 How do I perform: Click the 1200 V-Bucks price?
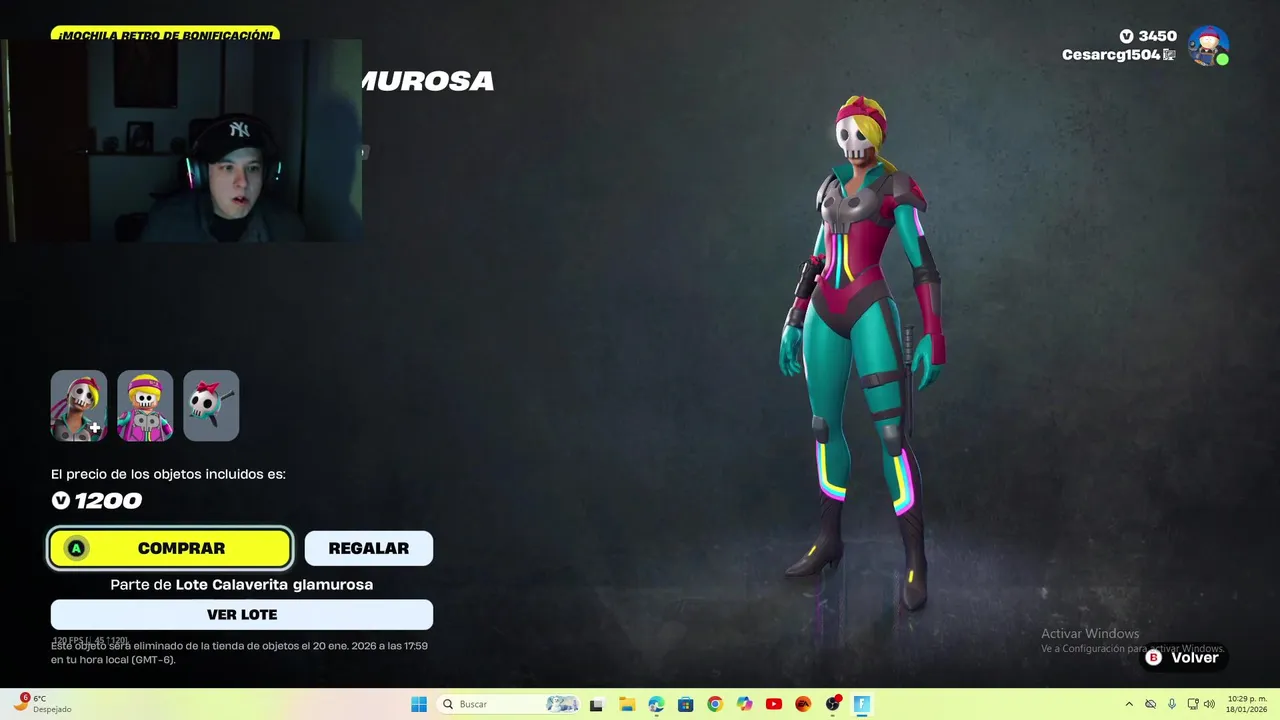97,501
